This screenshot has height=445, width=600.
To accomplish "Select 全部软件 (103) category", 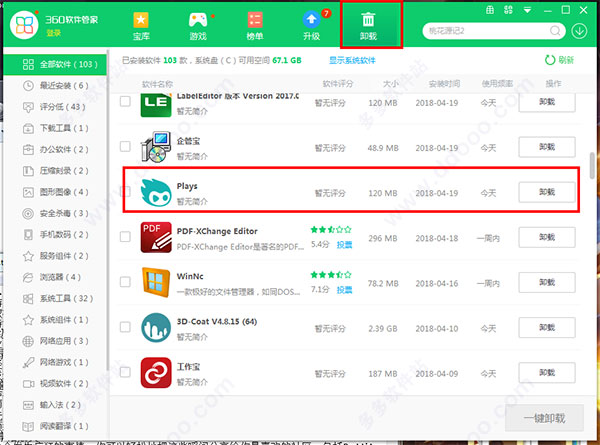I will tap(55, 64).
